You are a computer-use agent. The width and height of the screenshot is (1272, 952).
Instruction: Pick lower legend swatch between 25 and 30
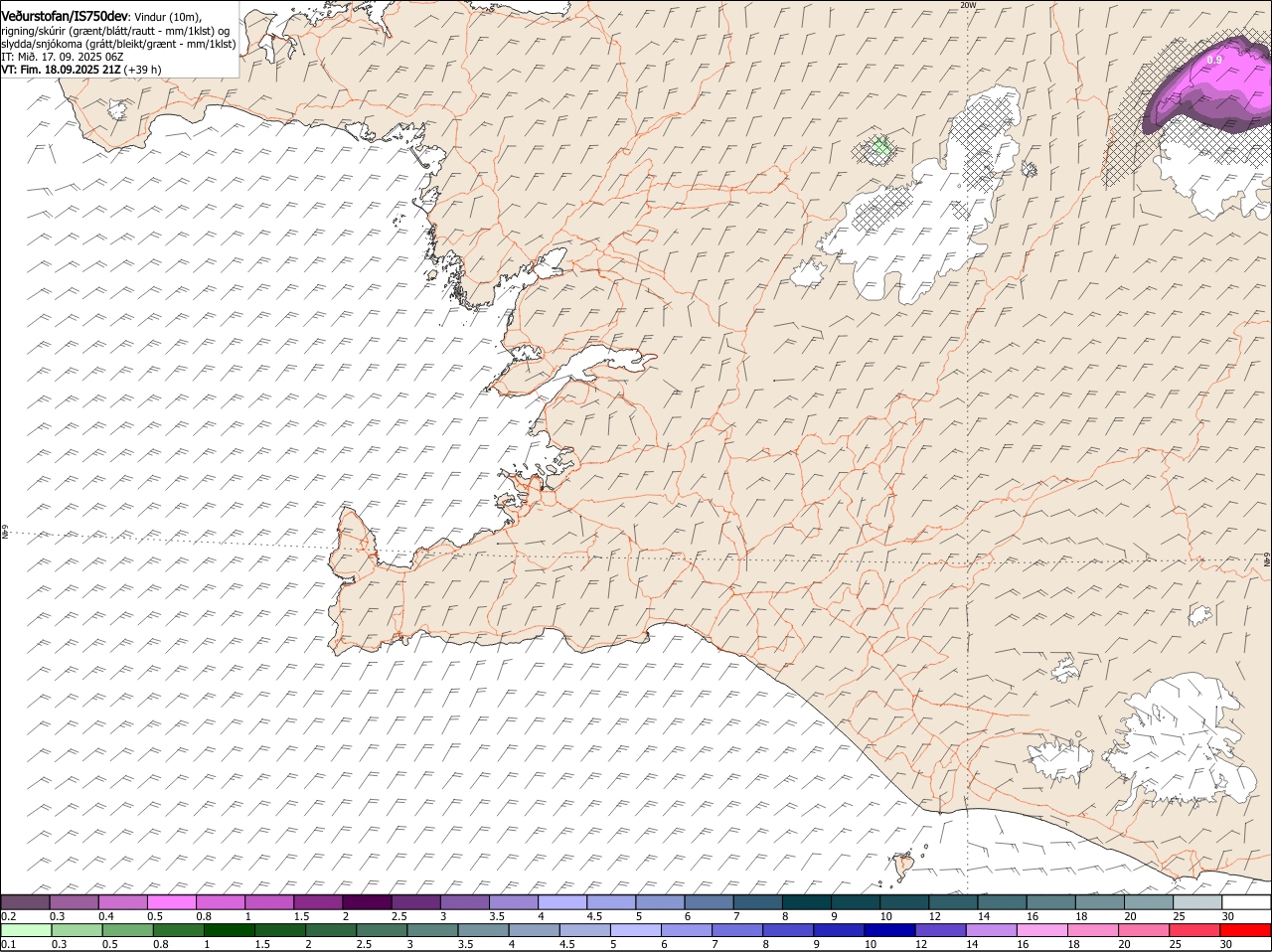point(1195,930)
